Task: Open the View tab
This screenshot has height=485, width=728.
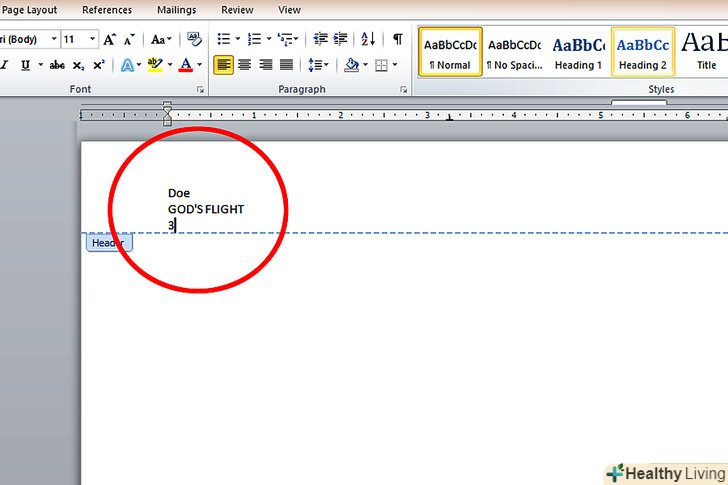Action: [x=289, y=10]
